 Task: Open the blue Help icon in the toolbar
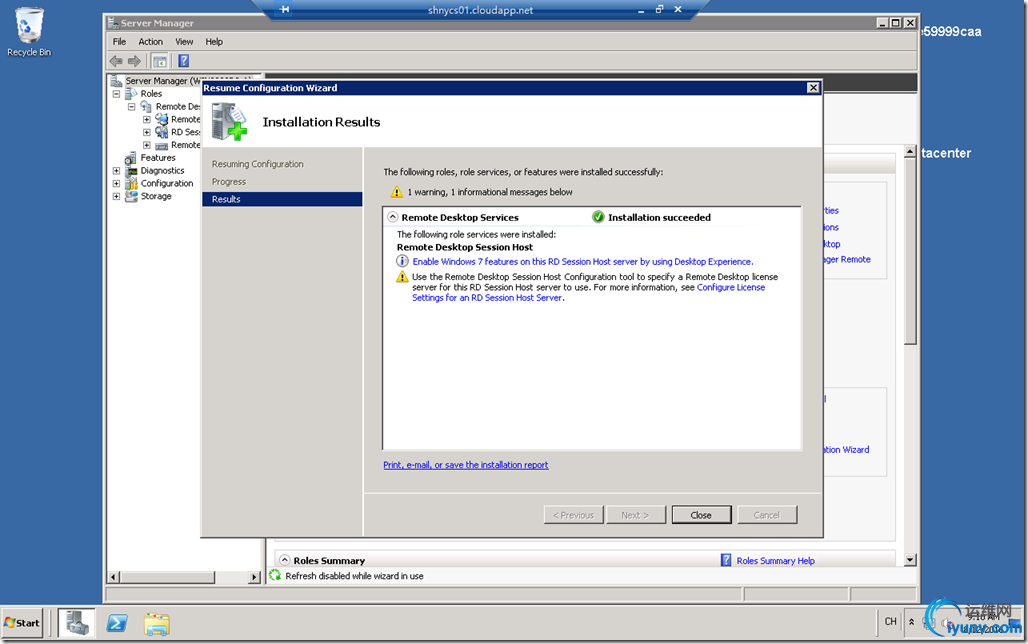[x=184, y=61]
